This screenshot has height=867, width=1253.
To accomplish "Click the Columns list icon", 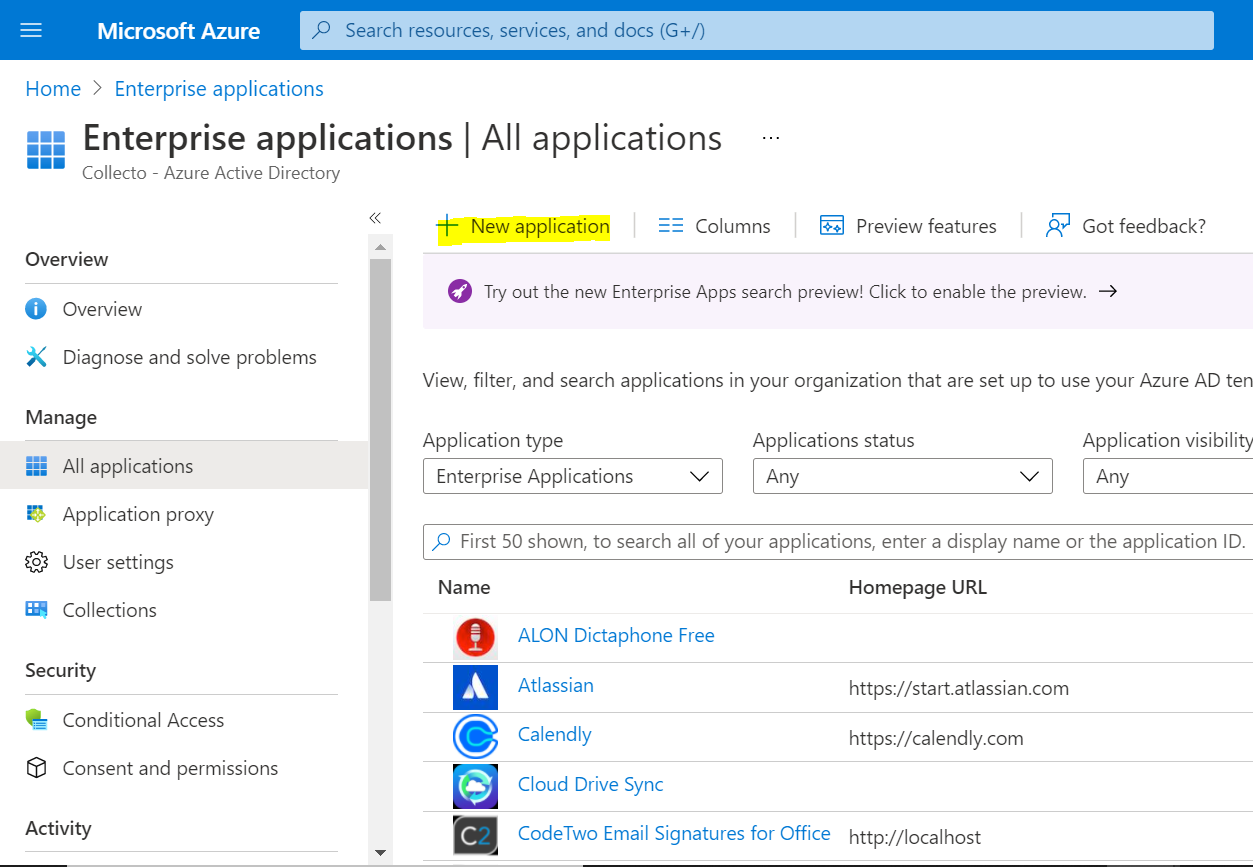I will (670, 226).
